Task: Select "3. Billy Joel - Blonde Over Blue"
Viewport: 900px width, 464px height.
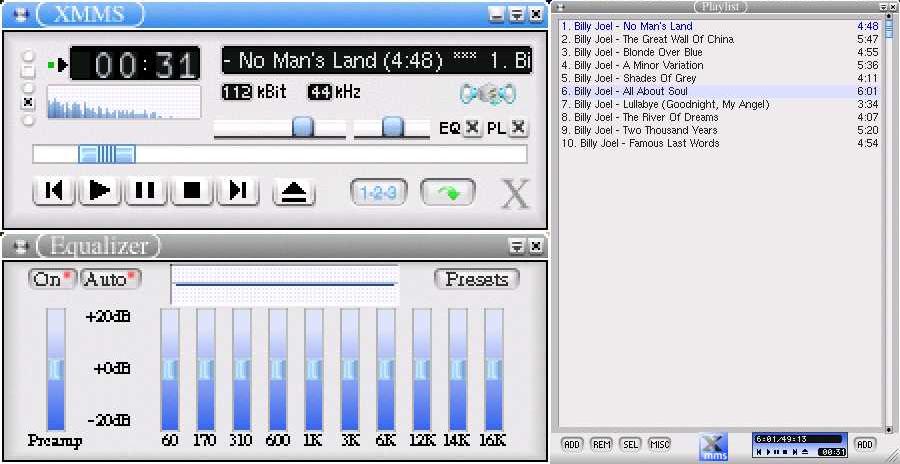Action: 720,52
